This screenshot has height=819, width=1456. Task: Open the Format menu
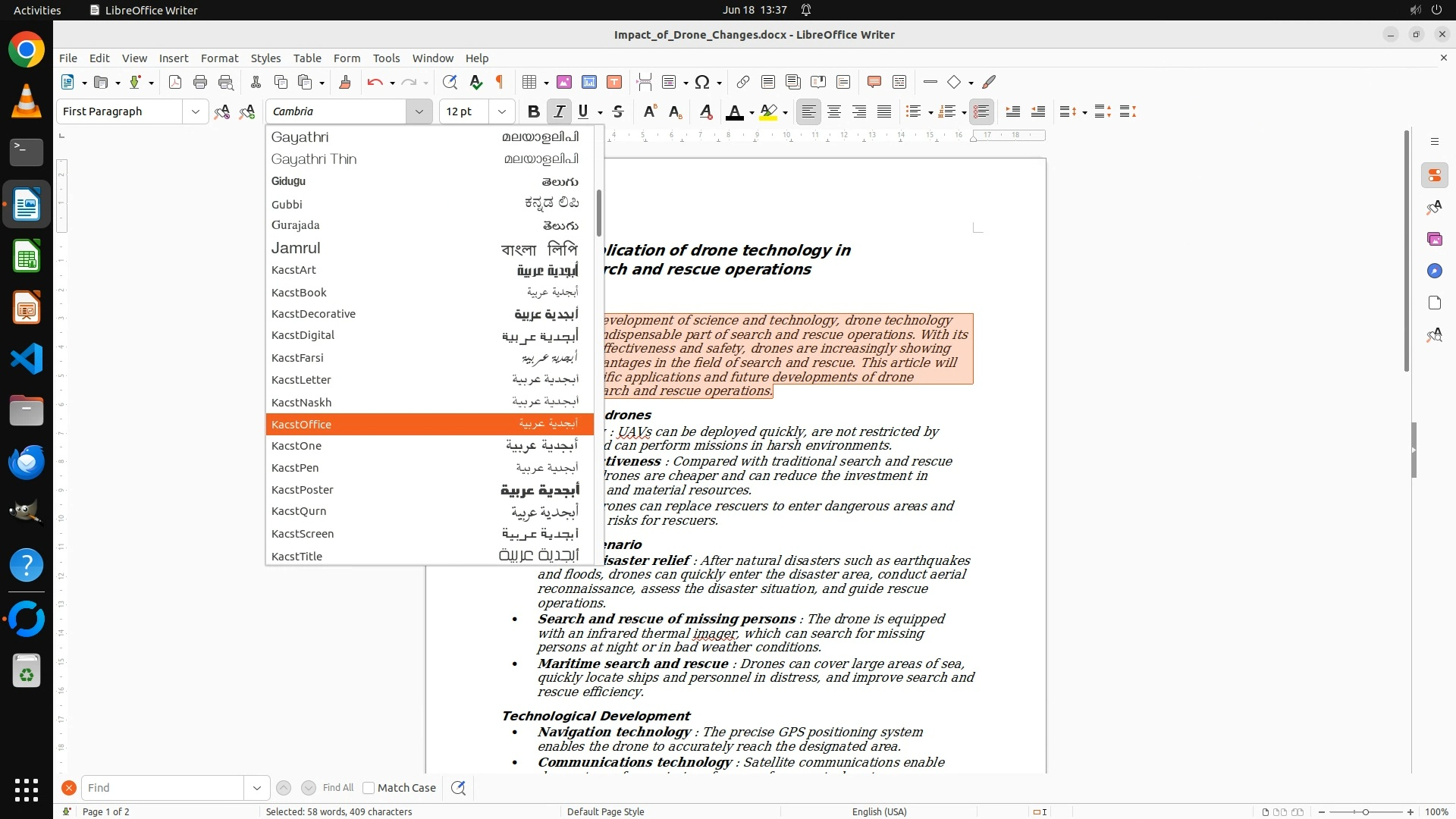(219, 58)
